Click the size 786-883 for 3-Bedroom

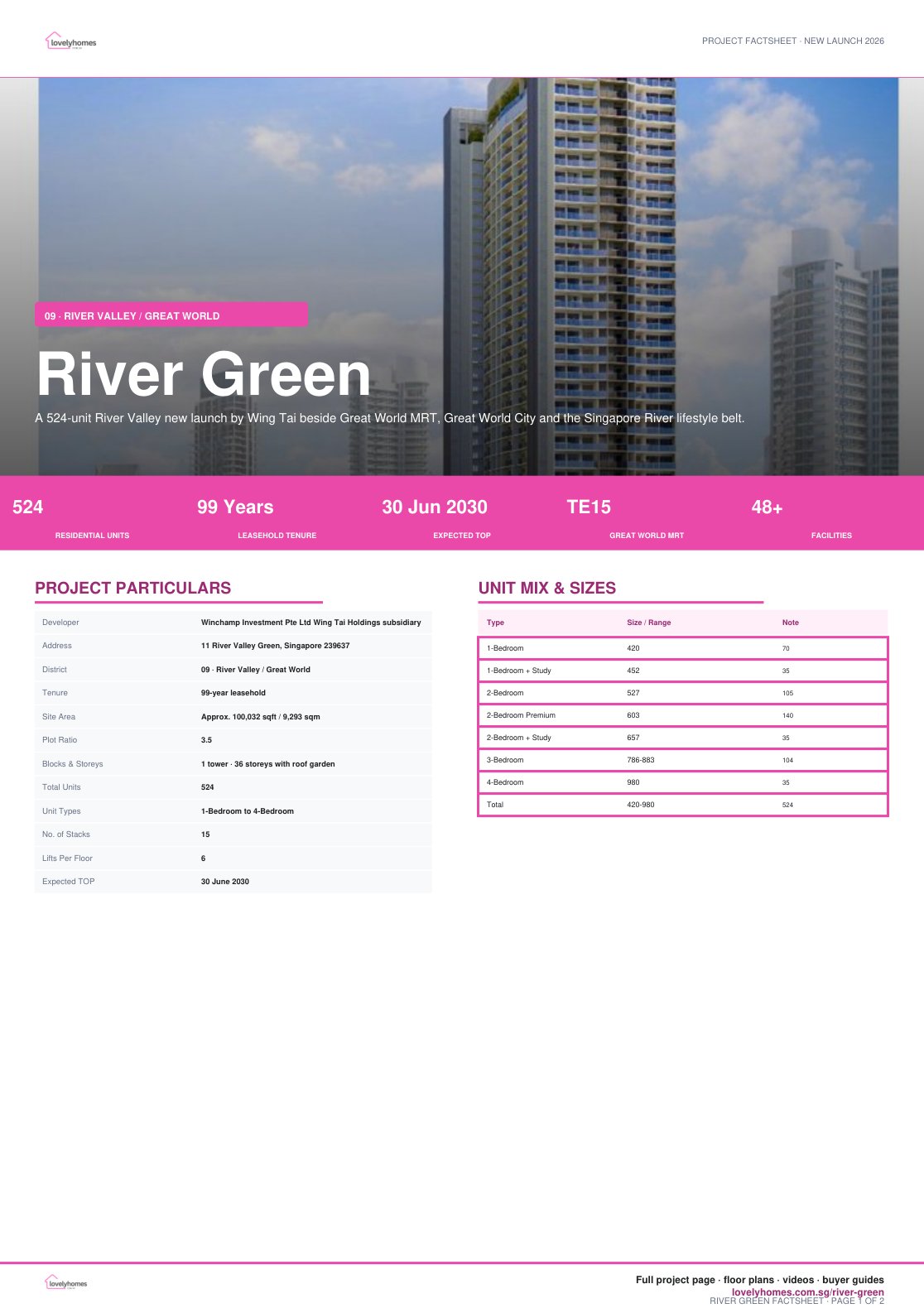640,760
